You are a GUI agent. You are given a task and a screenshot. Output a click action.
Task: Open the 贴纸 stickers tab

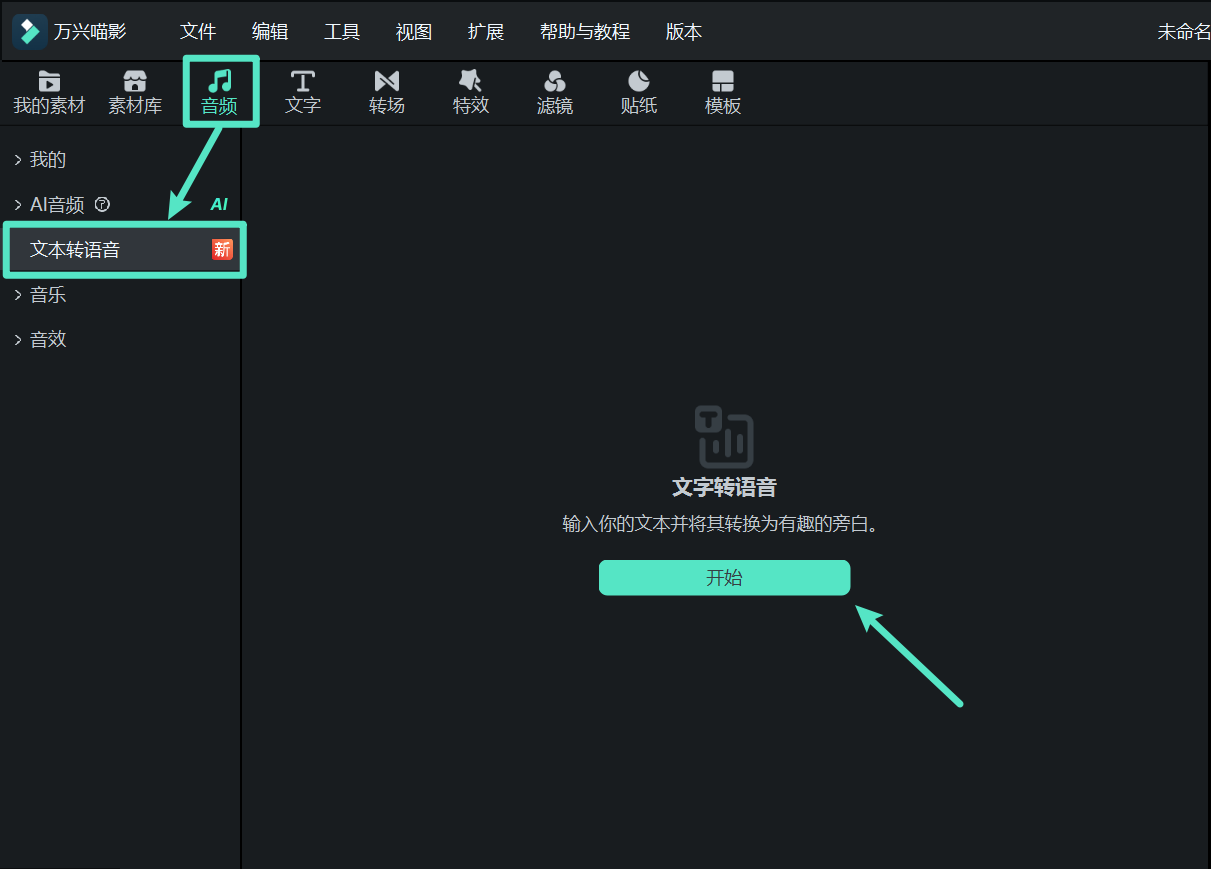pyautogui.click(x=639, y=93)
